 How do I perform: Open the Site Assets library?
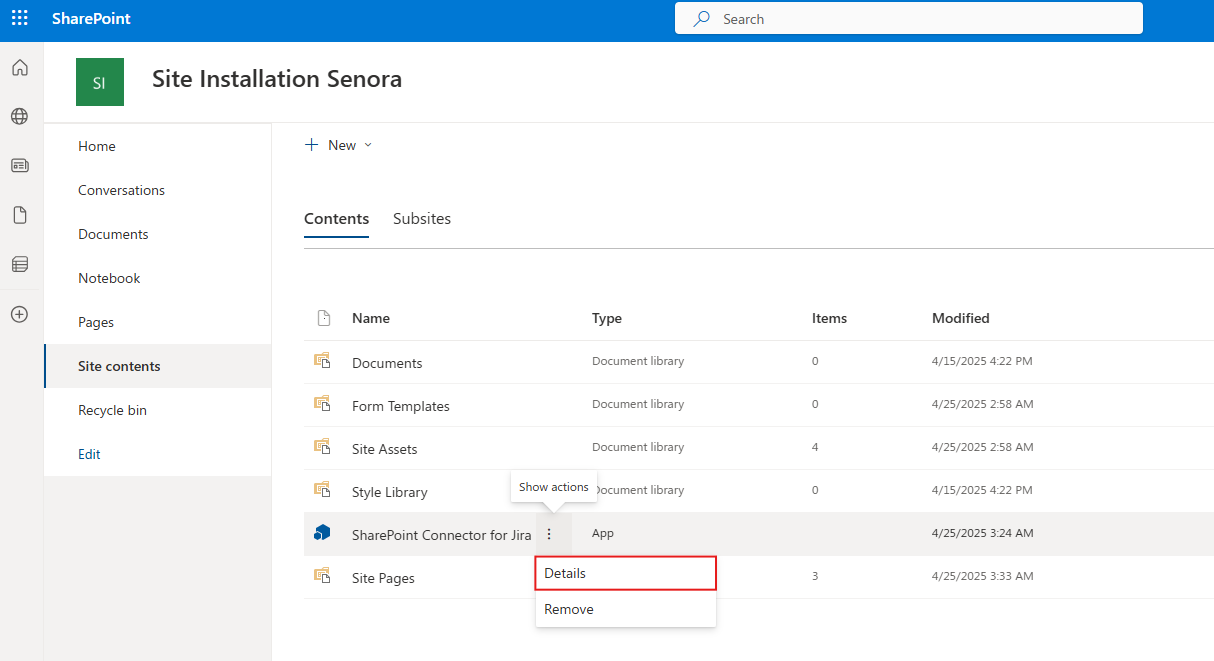tap(384, 449)
